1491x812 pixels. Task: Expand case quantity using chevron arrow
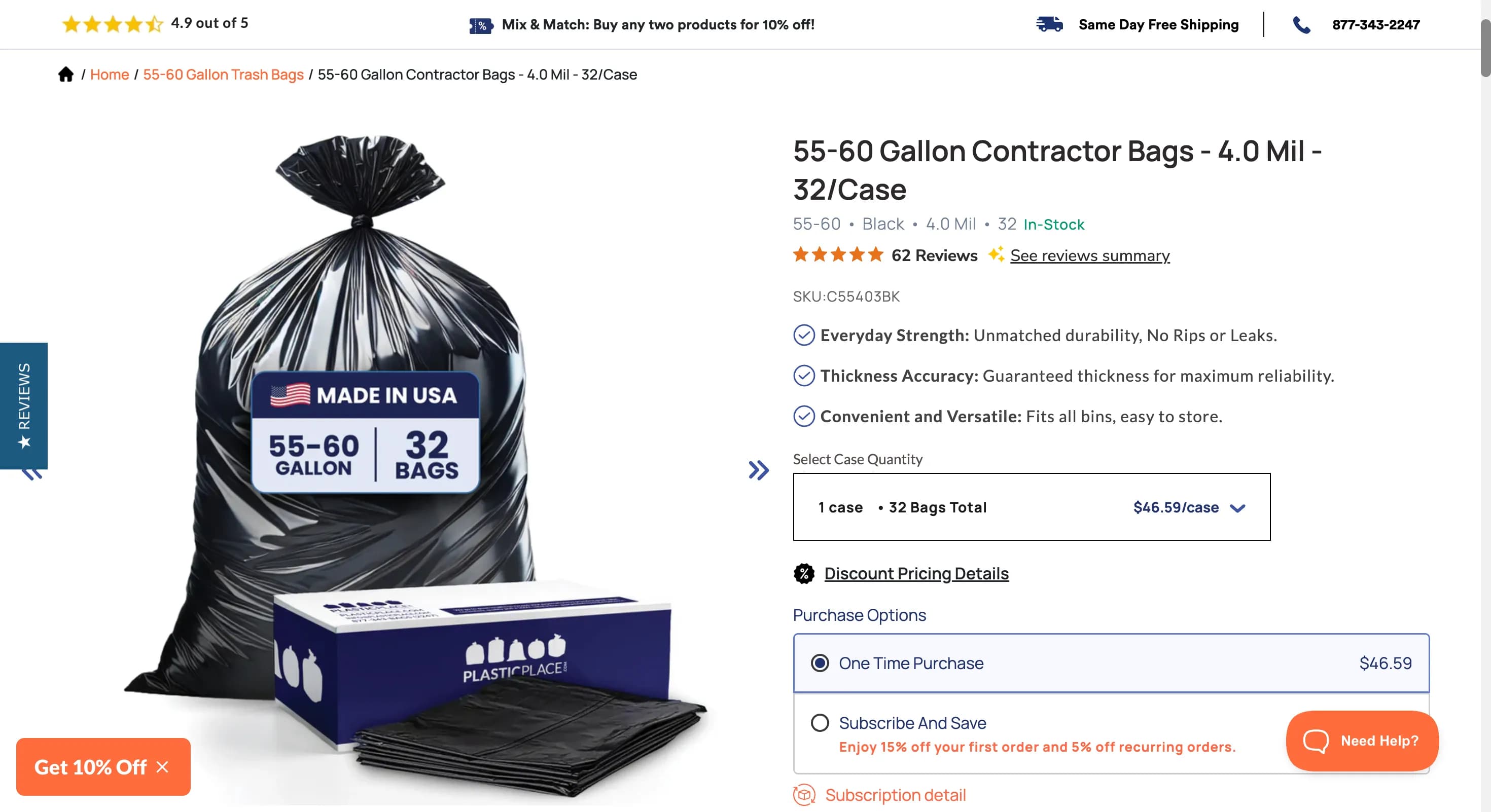pyautogui.click(x=1237, y=508)
